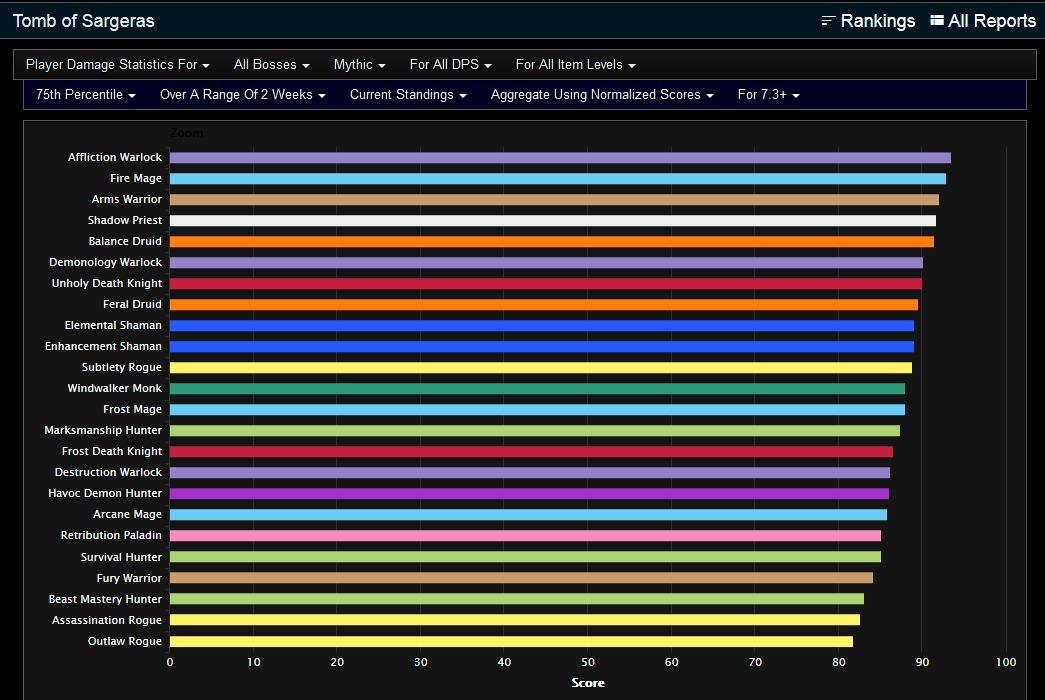
Task: Click the Fire Mage light blue bar
Action: (x=558, y=179)
